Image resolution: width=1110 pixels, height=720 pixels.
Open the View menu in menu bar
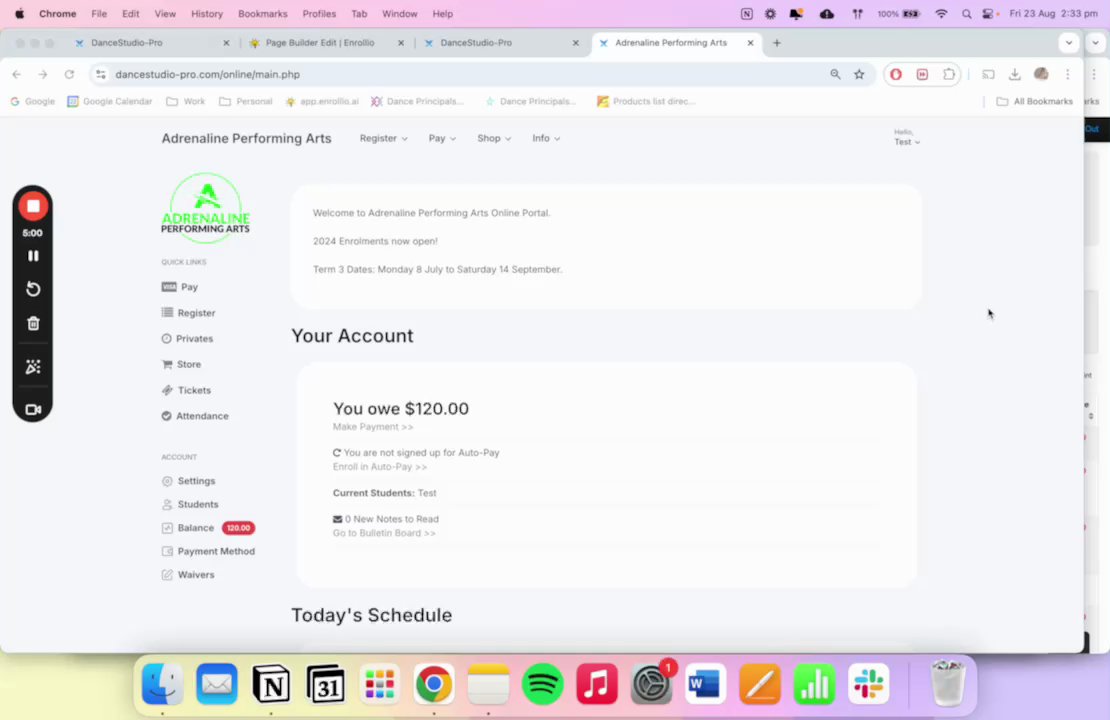pyautogui.click(x=165, y=13)
